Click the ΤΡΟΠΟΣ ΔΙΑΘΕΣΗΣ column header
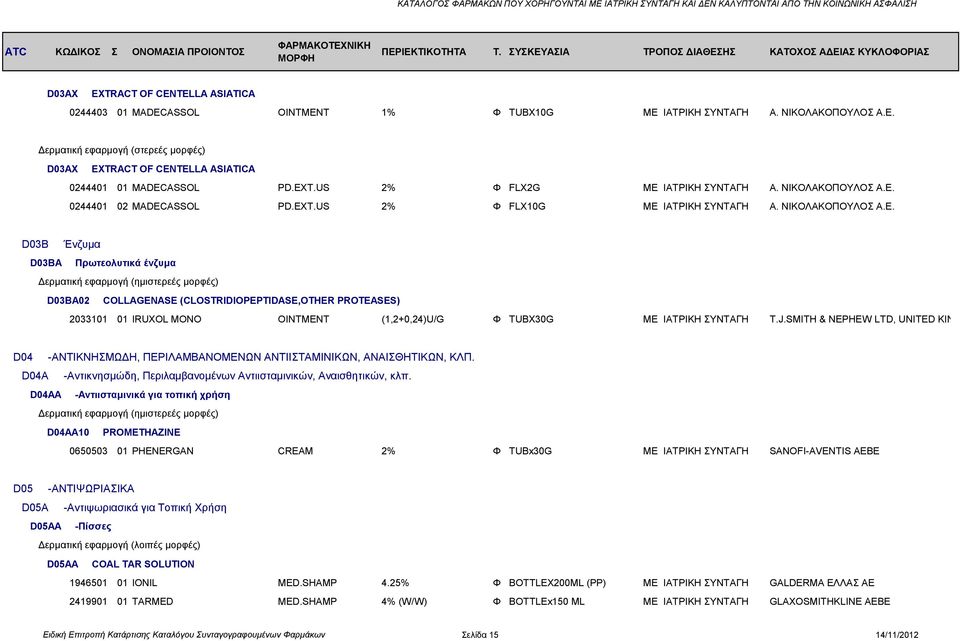The image size is (960, 641). pyautogui.click(x=689, y=51)
